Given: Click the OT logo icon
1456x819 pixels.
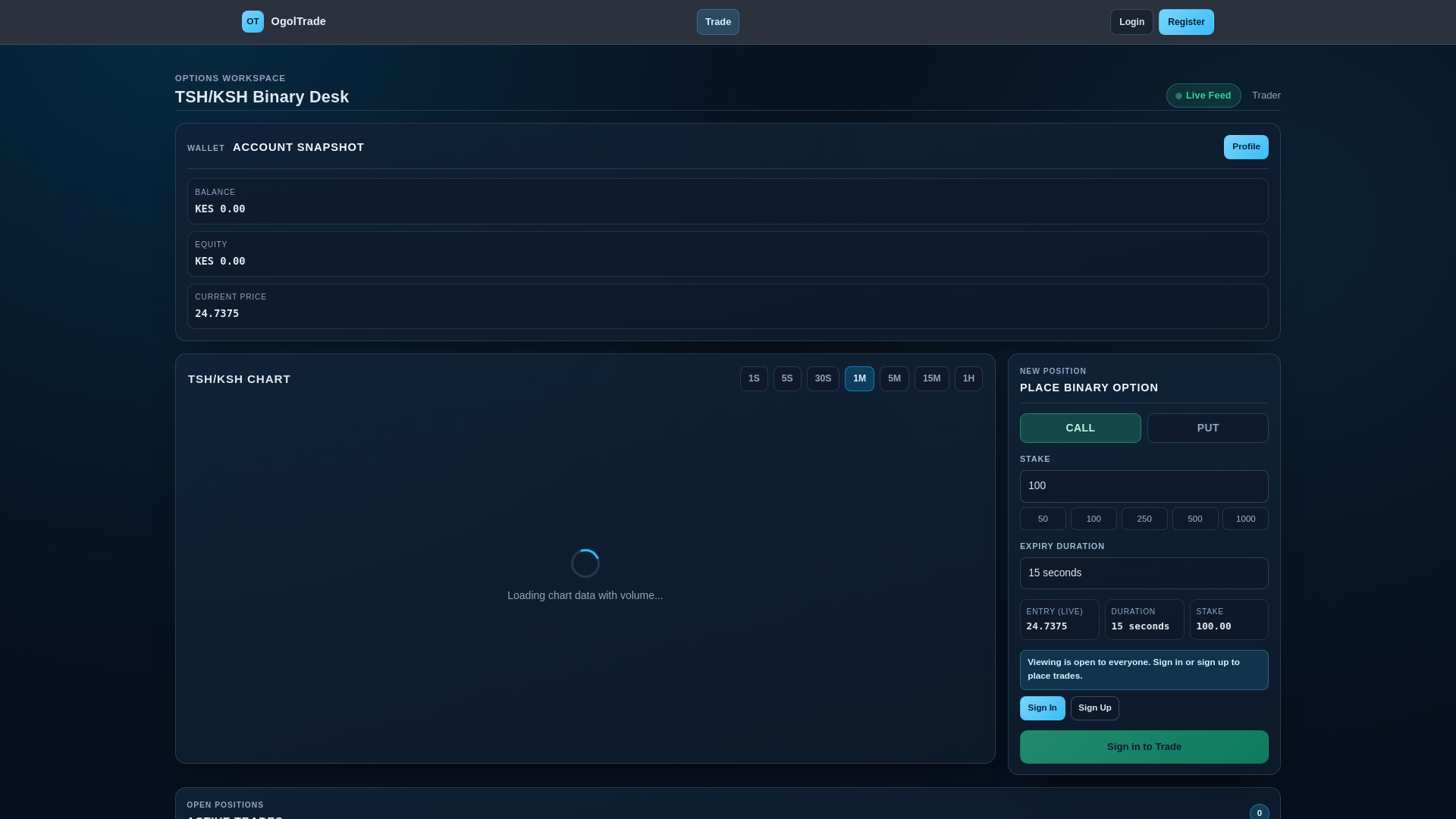Looking at the screenshot, I should pyautogui.click(x=253, y=22).
